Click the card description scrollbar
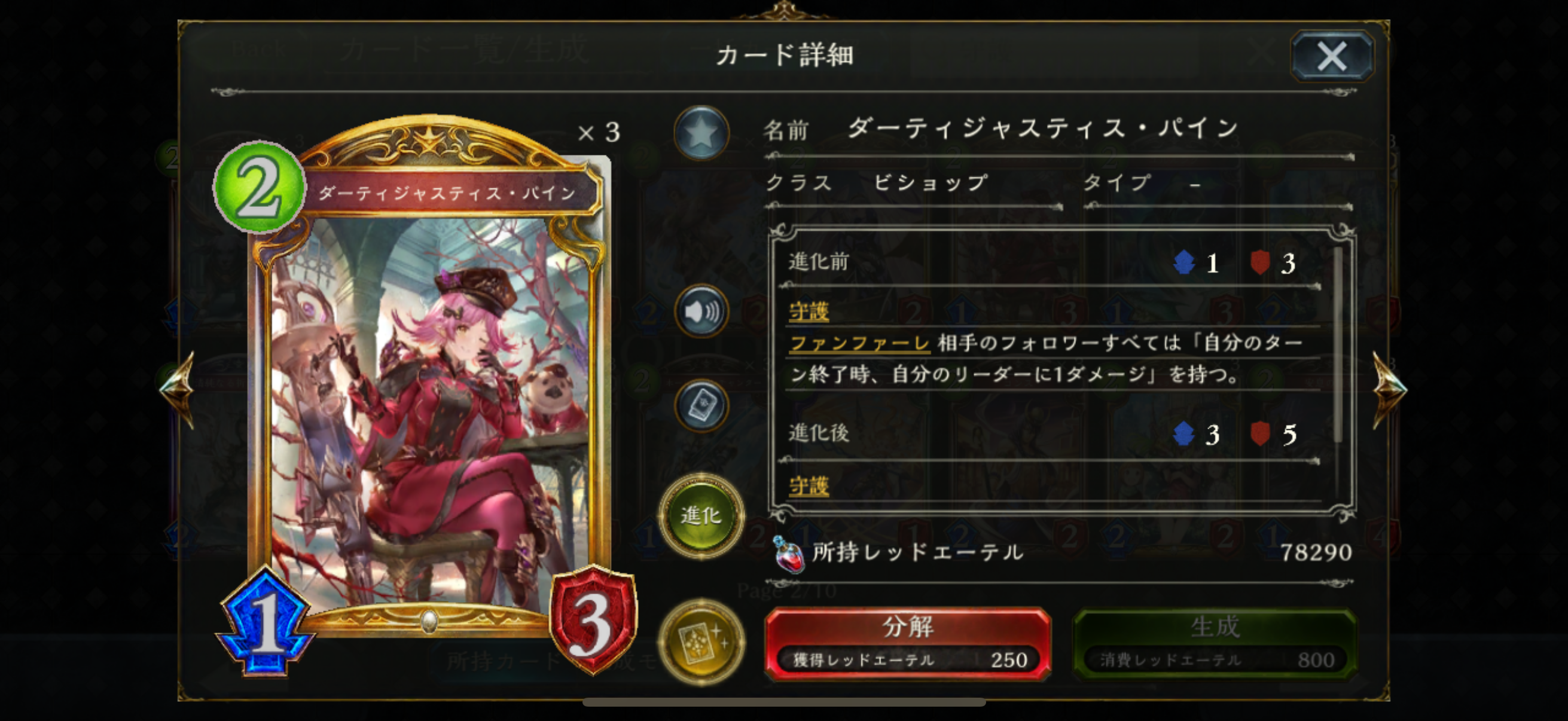 click(x=1338, y=344)
